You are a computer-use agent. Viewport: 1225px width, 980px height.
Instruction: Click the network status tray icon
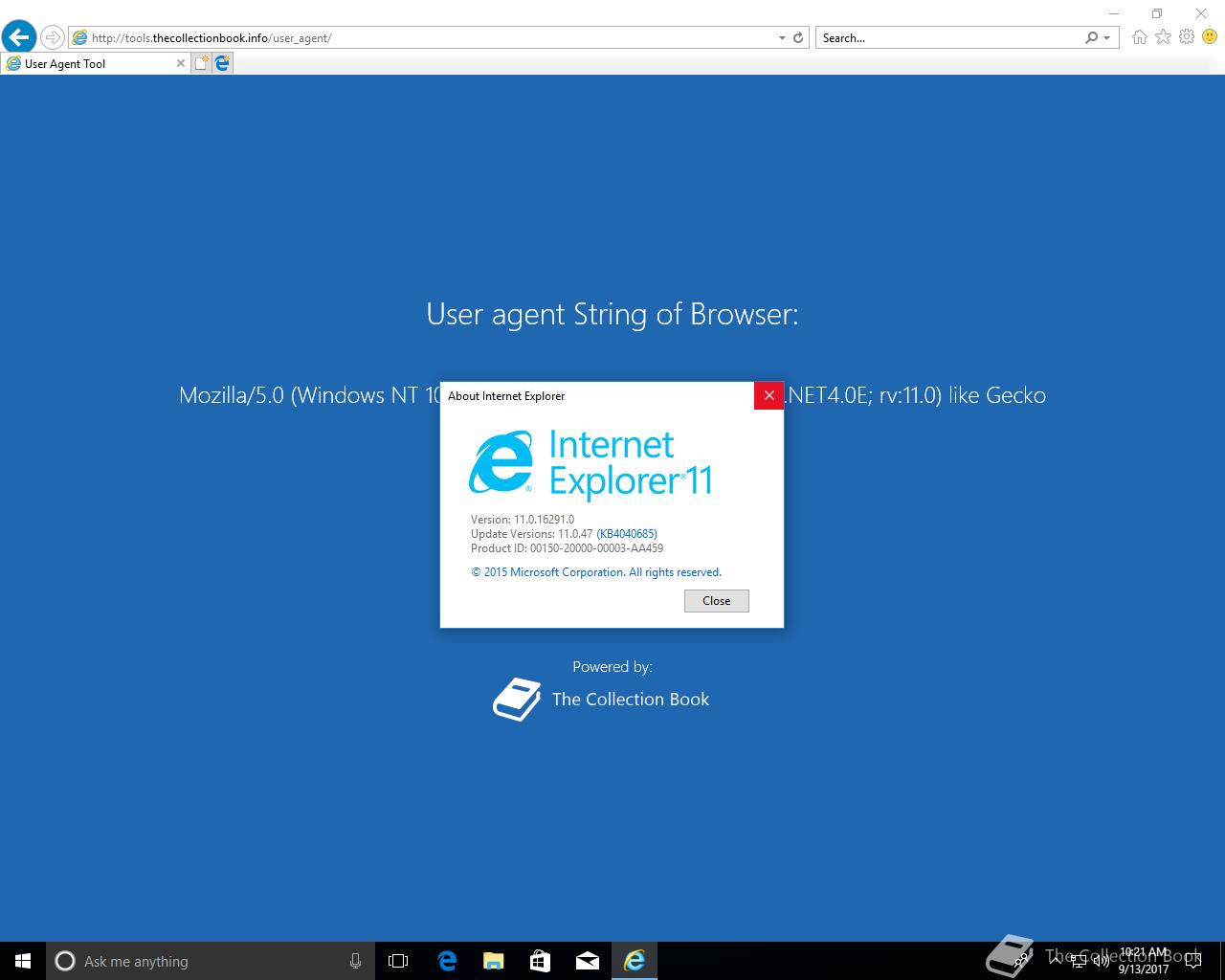coord(1080,961)
